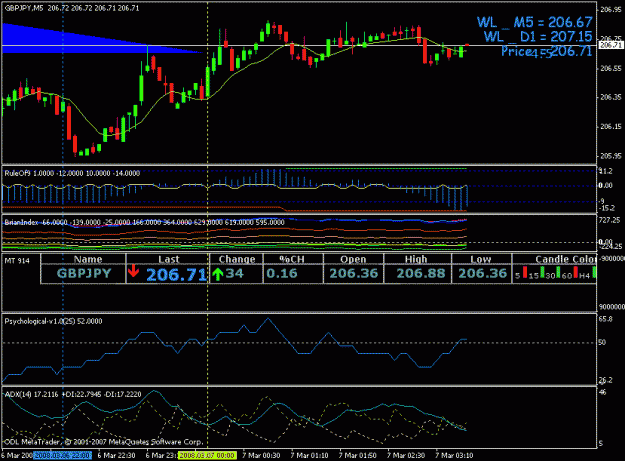This screenshot has height=461, width=625.
Task: Click the GBPJPY symbol name cell
Action: coord(84,273)
